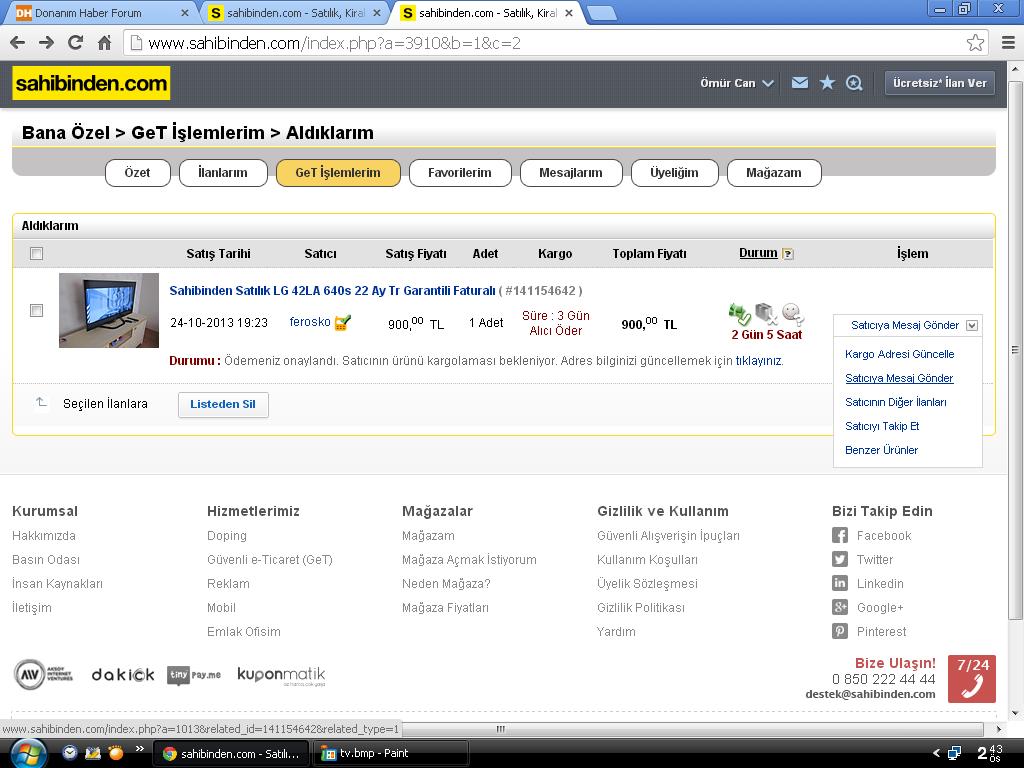Show hidden taskbar icons arrow

click(936, 753)
